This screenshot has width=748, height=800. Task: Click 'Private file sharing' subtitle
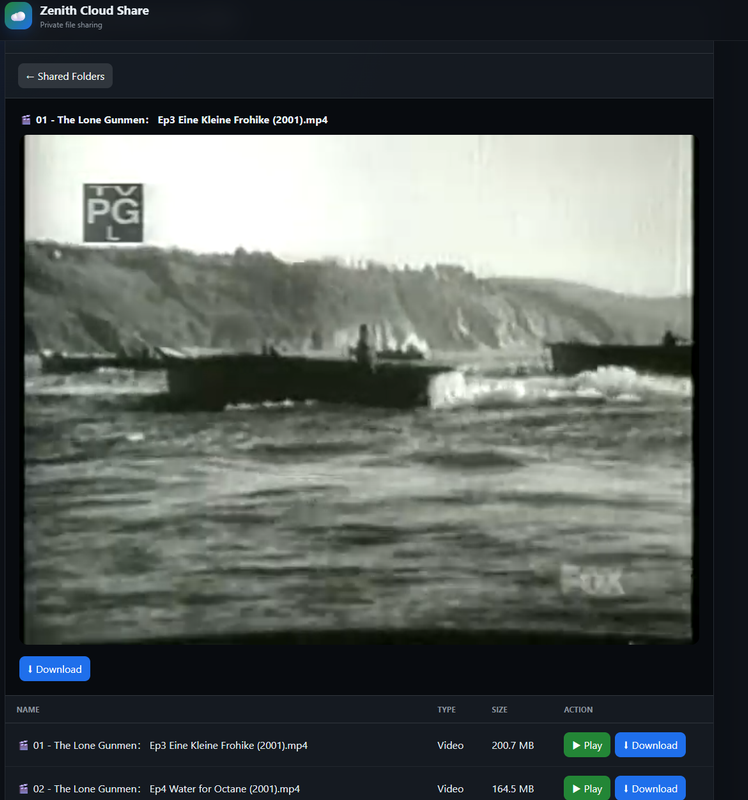pyautogui.click(x=71, y=25)
